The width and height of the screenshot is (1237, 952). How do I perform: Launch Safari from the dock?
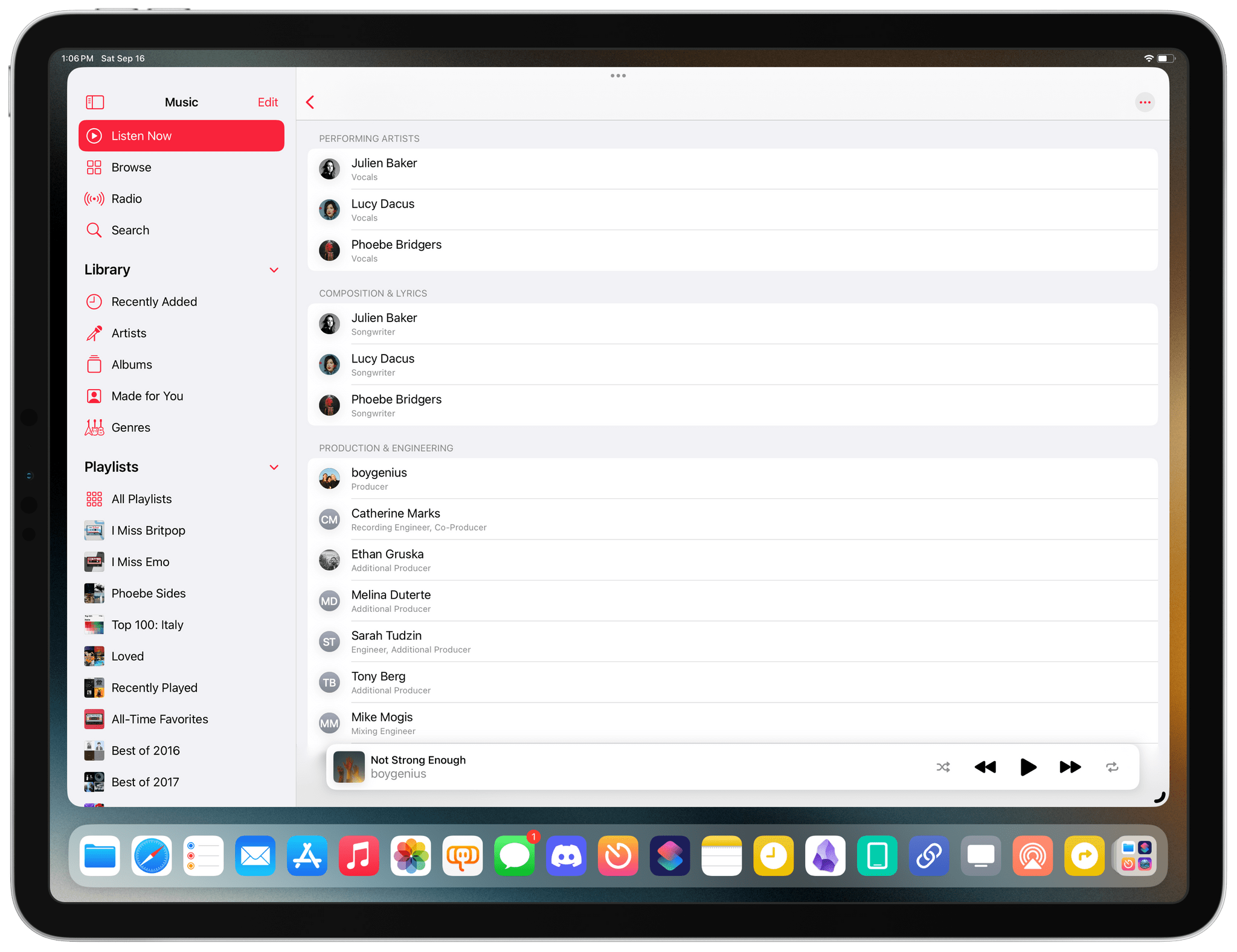click(152, 856)
